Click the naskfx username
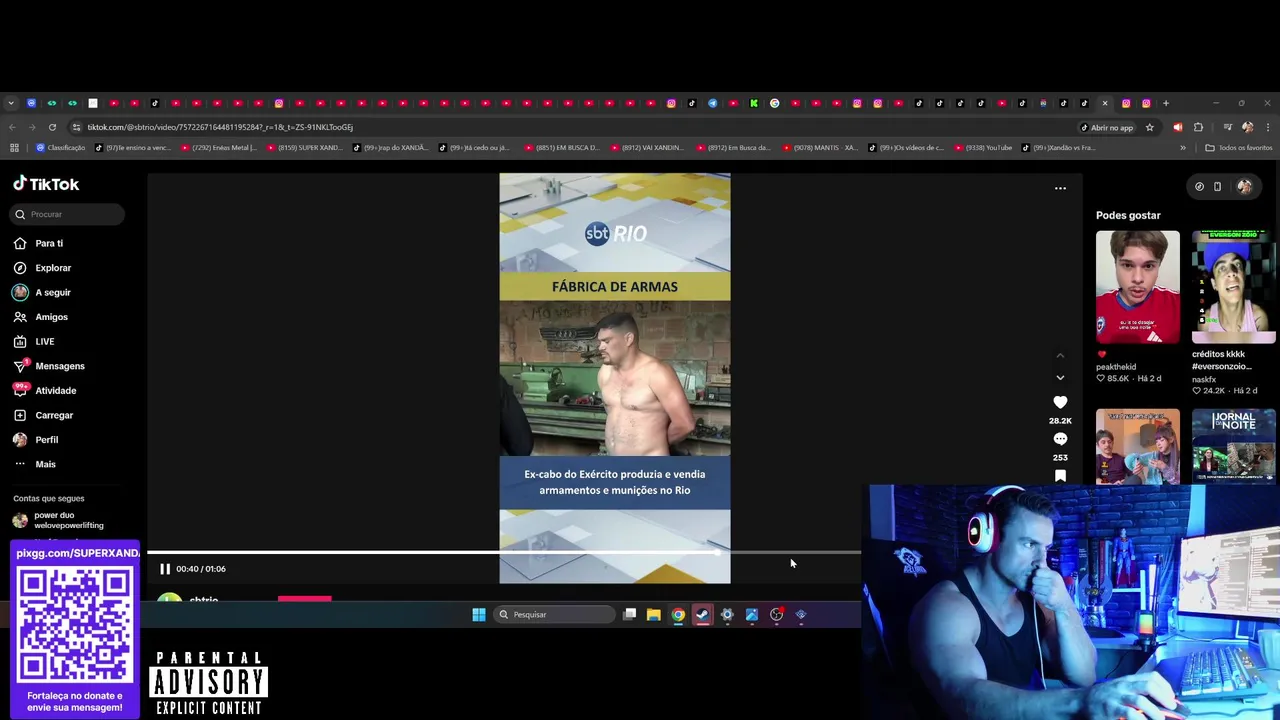The height and width of the screenshot is (720, 1280). click(x=1204, y=380)
